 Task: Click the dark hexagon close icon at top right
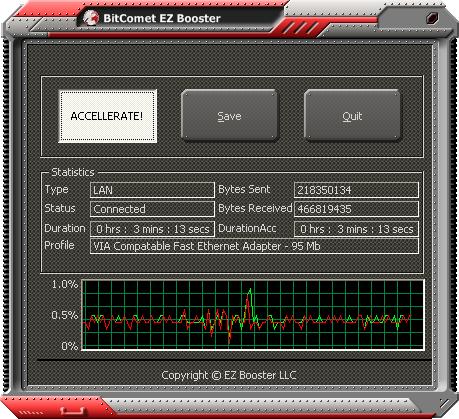[432, 18]
